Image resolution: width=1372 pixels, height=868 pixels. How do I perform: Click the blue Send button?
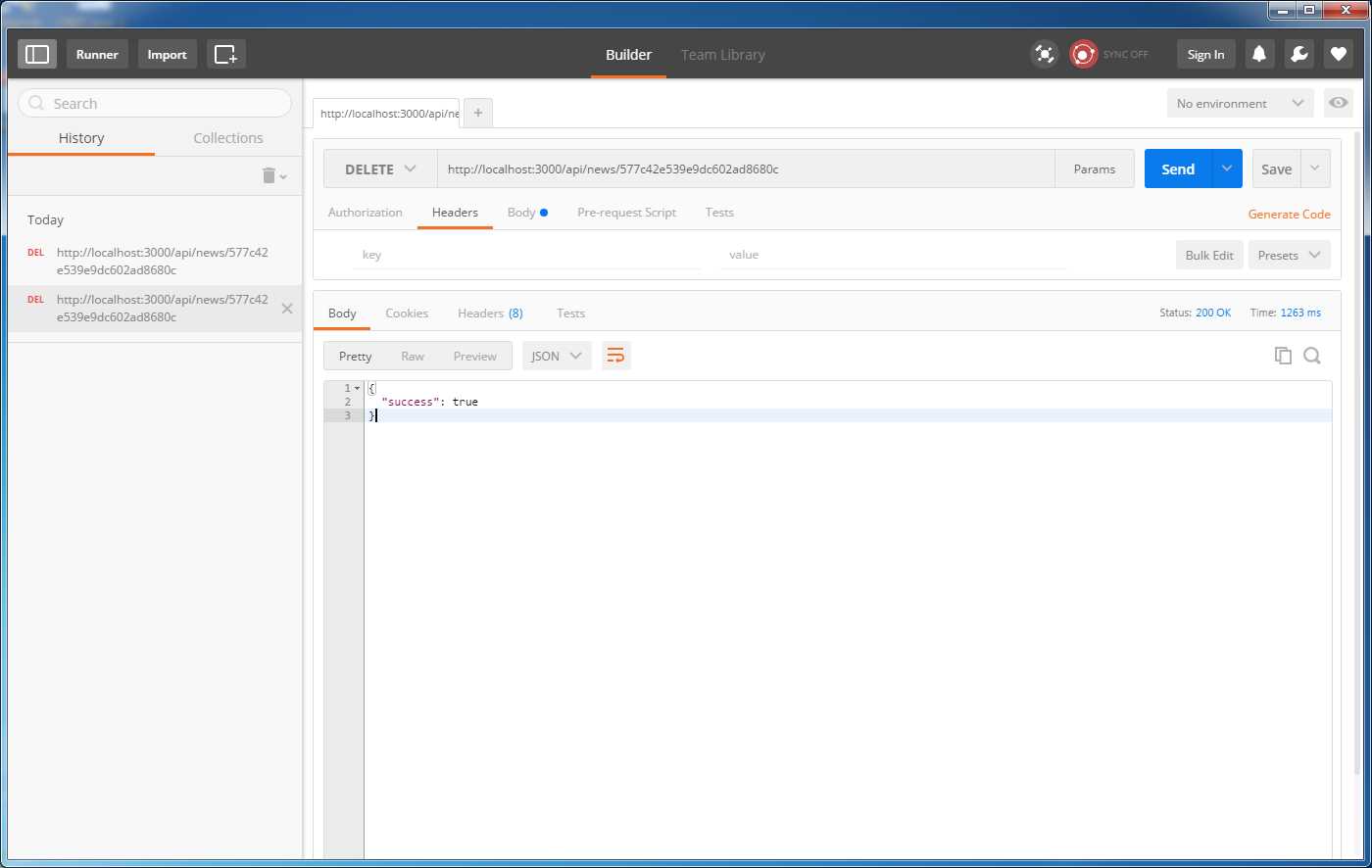(x=1178, y=169)
